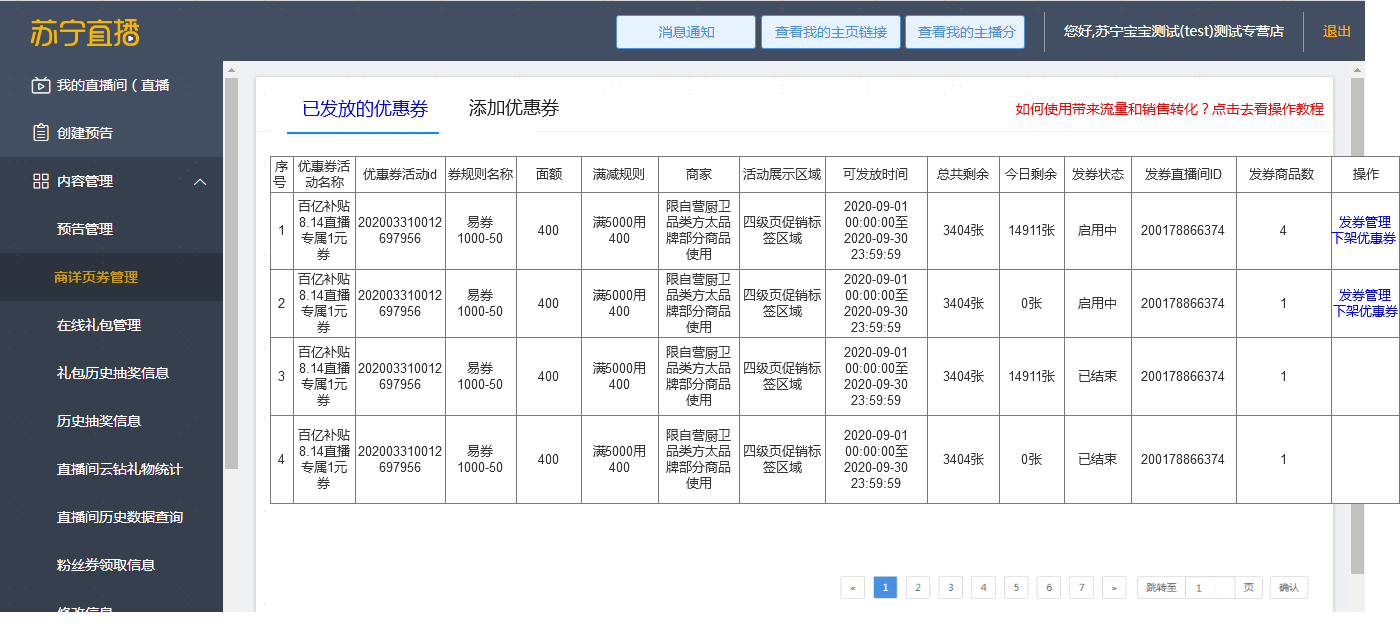Click 查看我的主播分 button

(966, 32)
